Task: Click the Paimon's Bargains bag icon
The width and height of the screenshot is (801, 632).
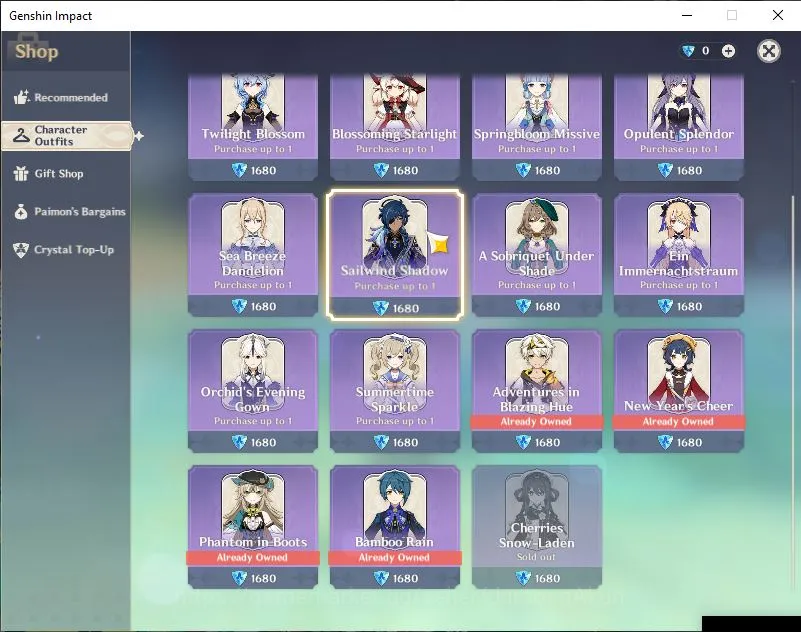Action: 21,212
